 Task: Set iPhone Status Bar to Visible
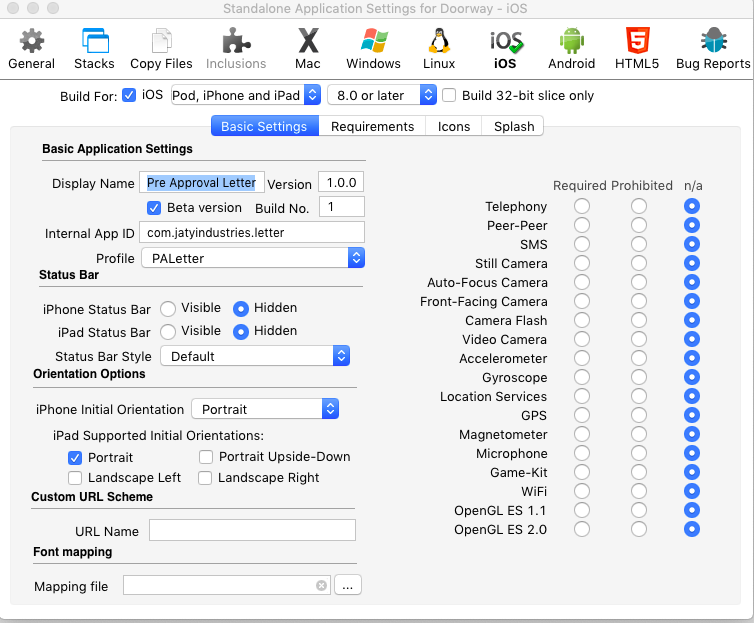[168, 308]
